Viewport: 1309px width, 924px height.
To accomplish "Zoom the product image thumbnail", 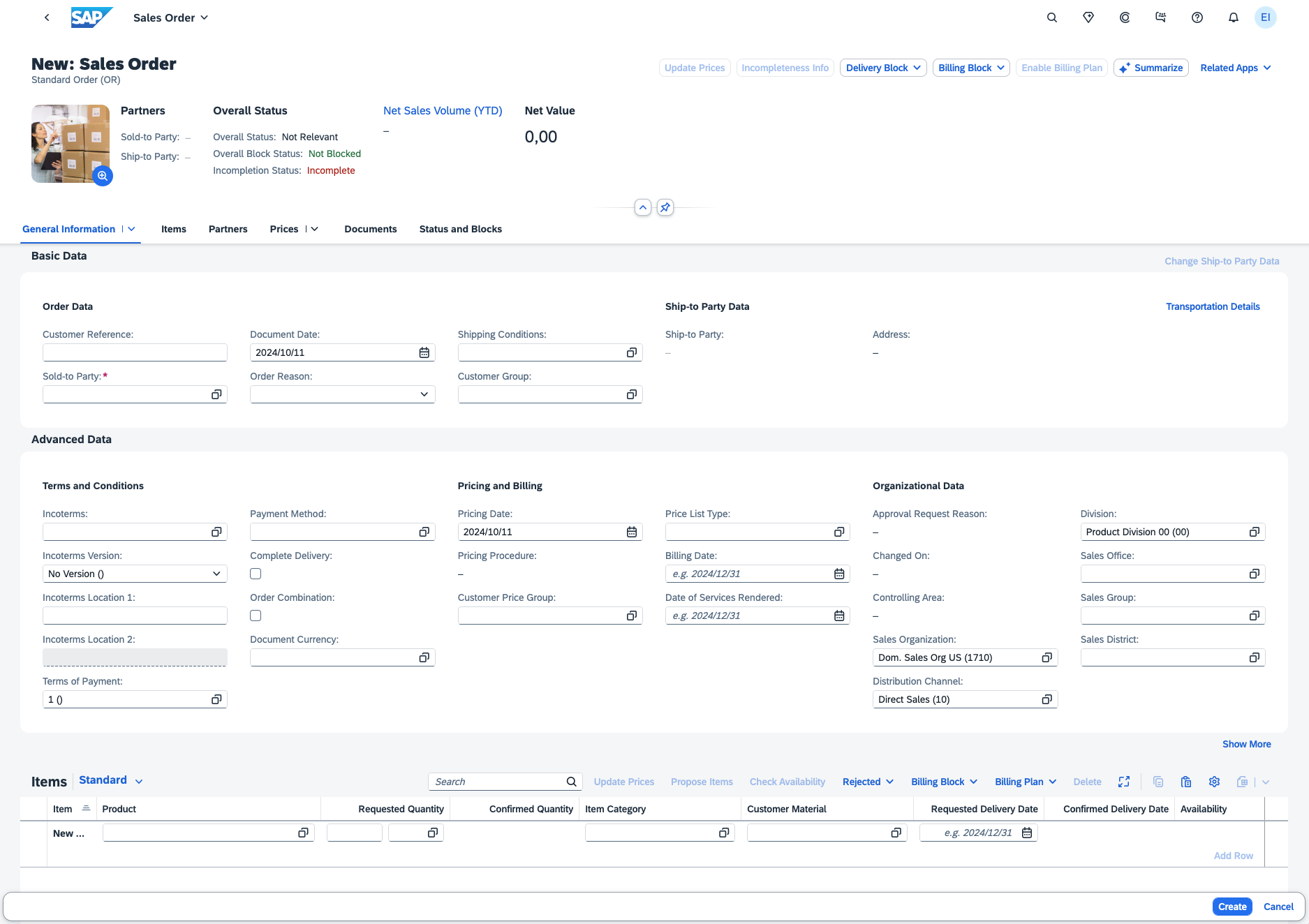I will tap(103, 176).
